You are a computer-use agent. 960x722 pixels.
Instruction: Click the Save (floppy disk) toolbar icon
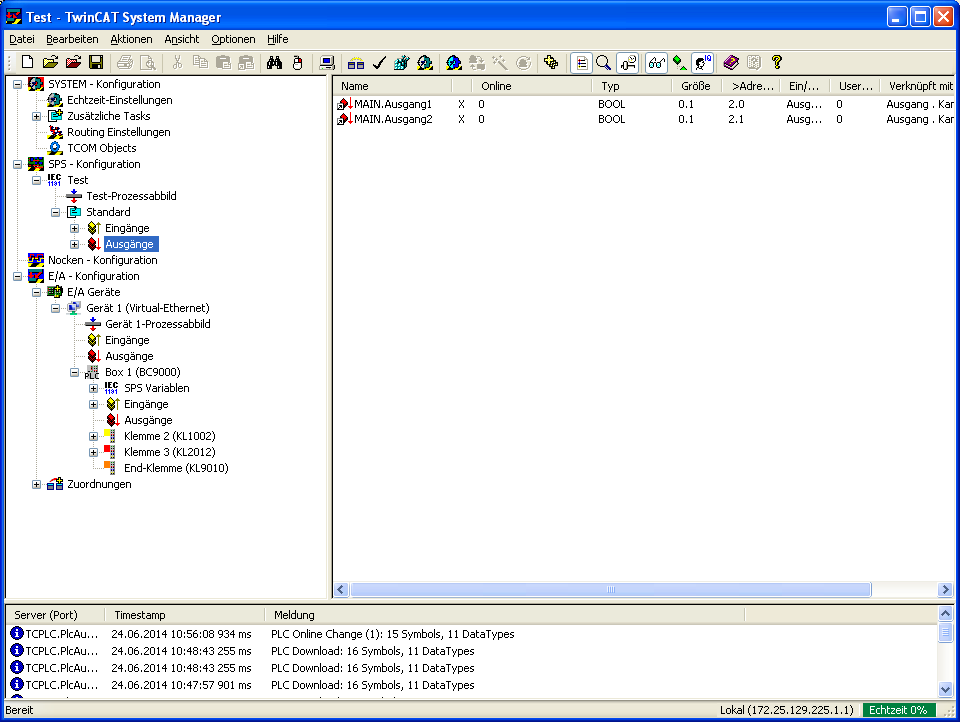pyautogui.click(x=96, y=62)
